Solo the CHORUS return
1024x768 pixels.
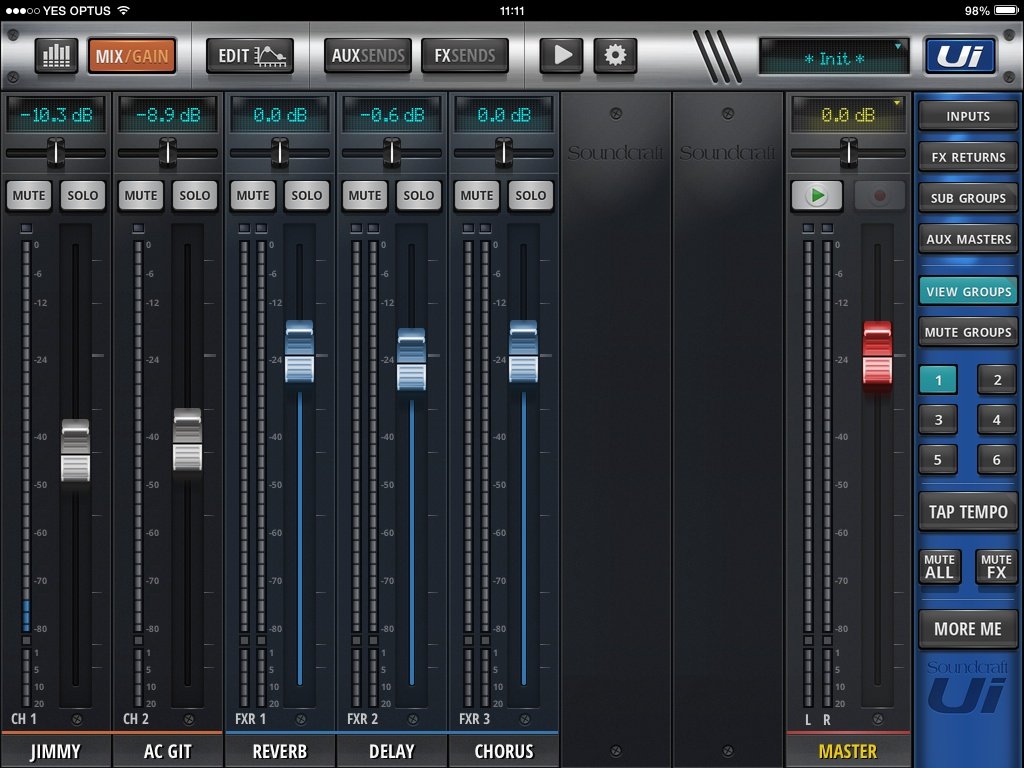(x=530, y=195)
